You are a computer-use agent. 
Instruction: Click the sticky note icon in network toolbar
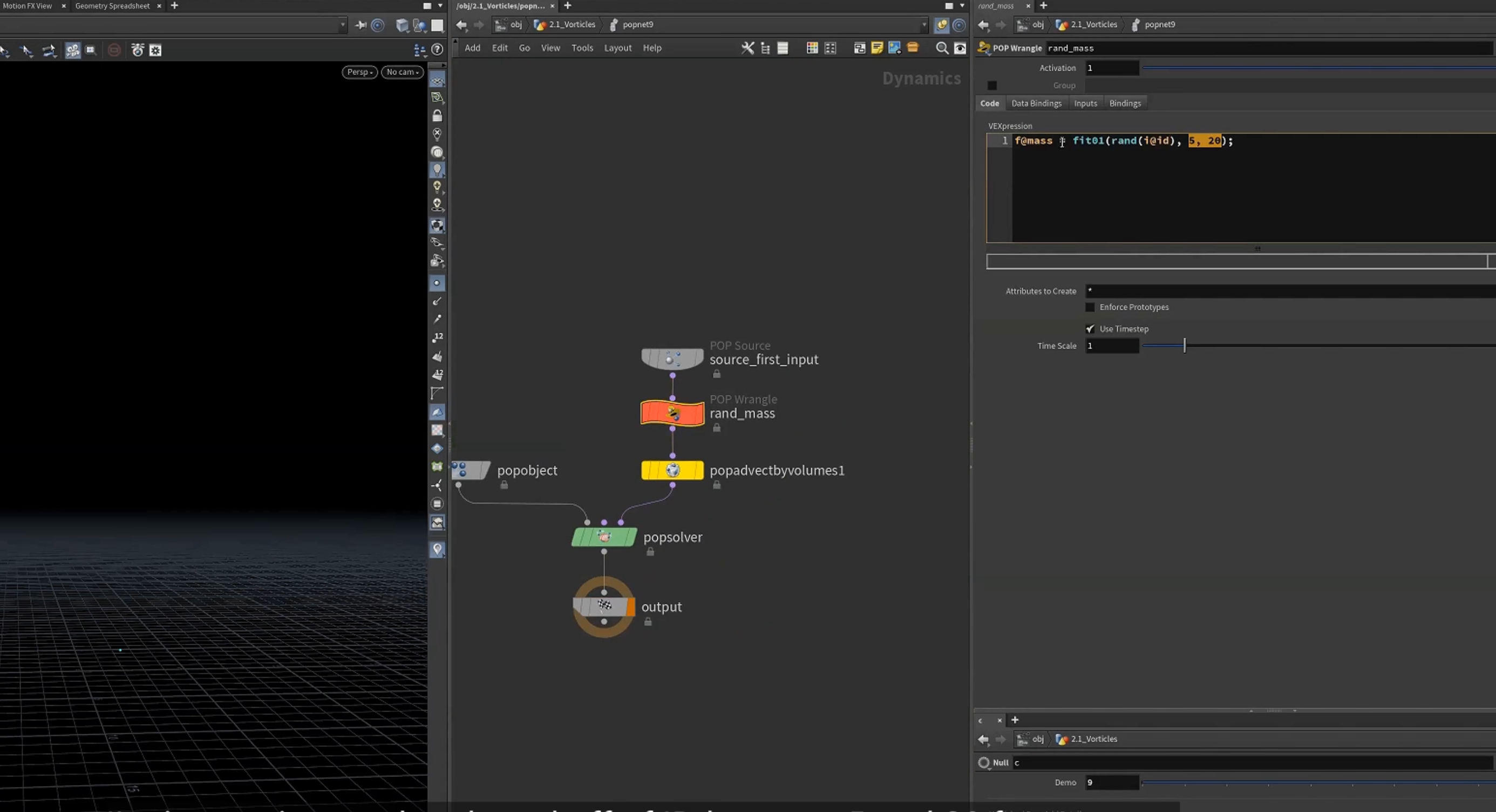coord(877,48)
